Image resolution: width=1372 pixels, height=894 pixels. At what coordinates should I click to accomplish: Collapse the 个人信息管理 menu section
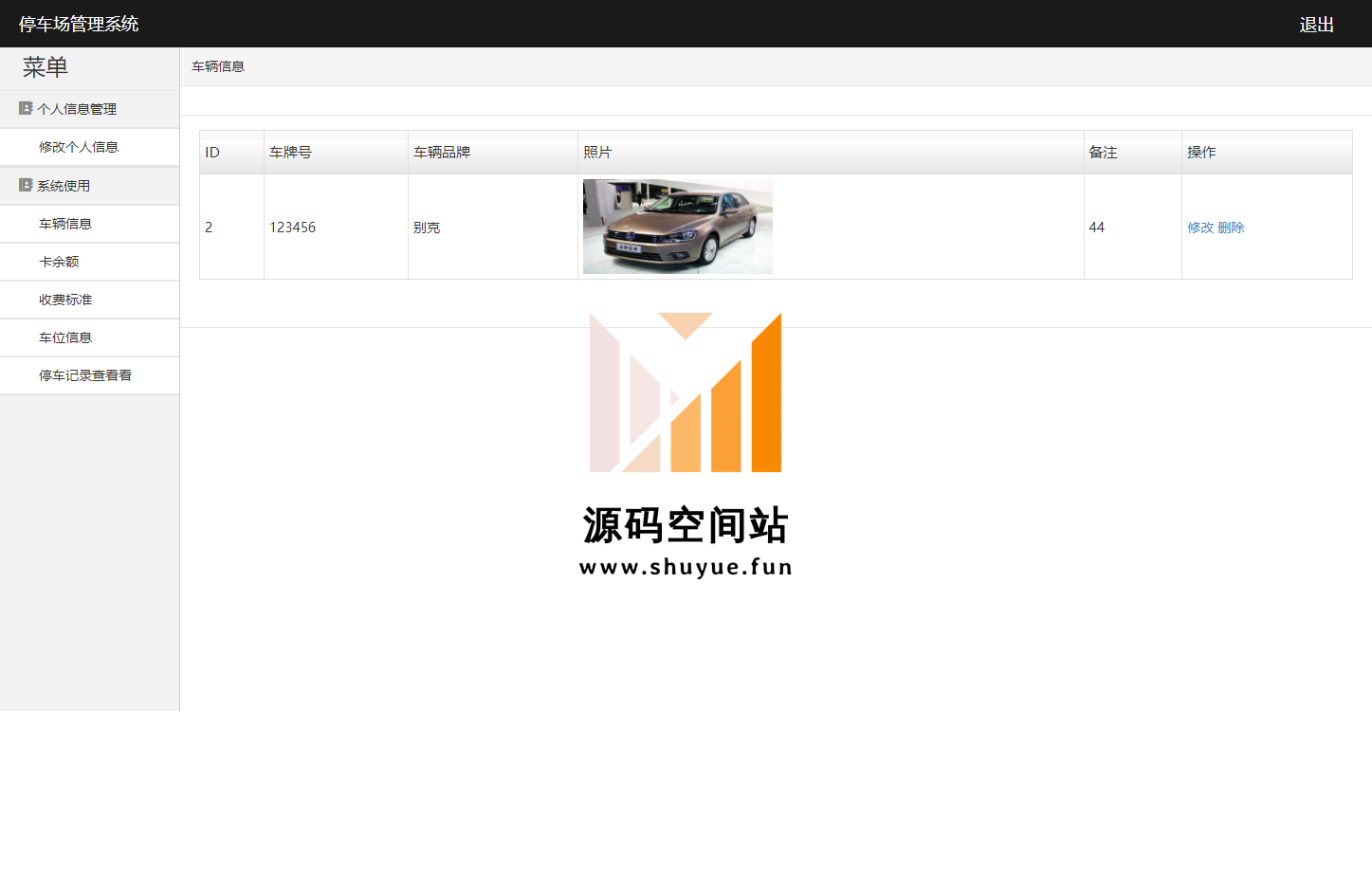click(x=89, y=109)
